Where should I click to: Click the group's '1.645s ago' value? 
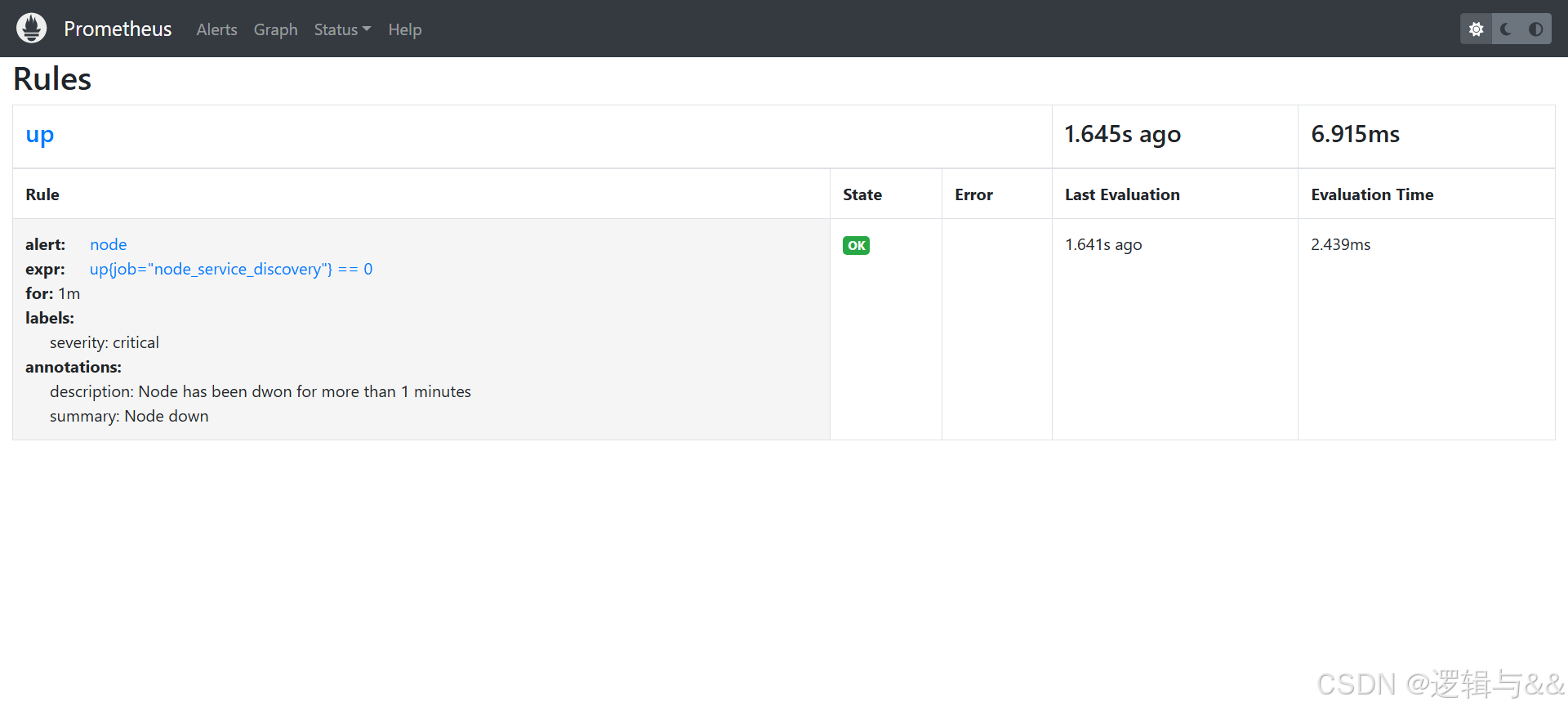click(1122, 135)
